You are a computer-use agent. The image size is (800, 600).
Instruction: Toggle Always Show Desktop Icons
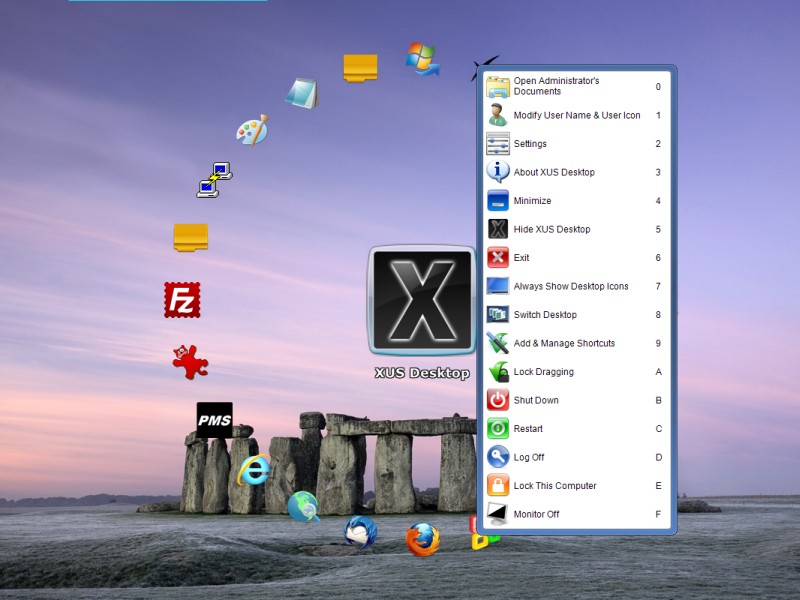point(570,286)
